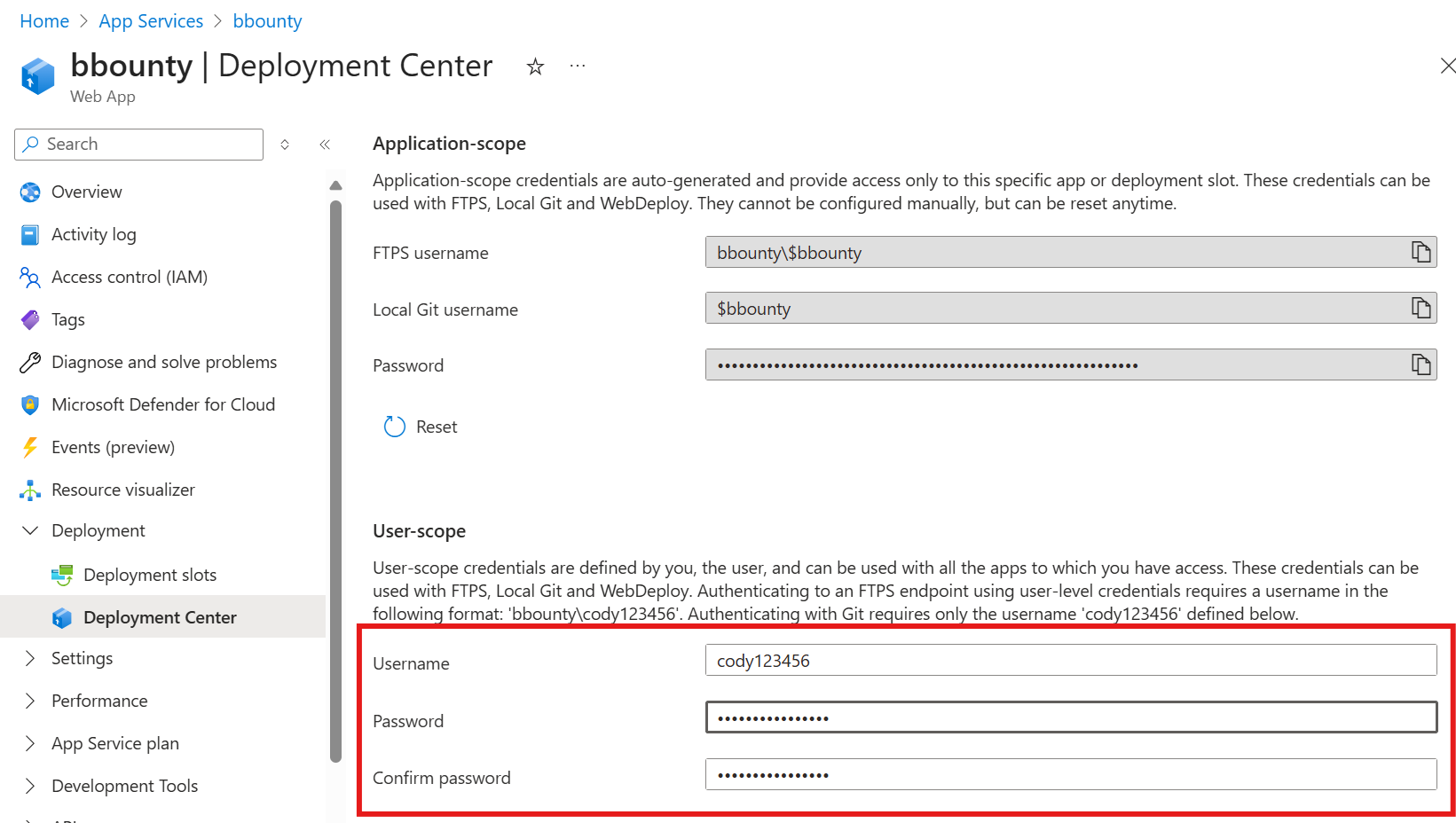Collapse the Deployment section
The image size is (1456, 823).
[30, 530]
